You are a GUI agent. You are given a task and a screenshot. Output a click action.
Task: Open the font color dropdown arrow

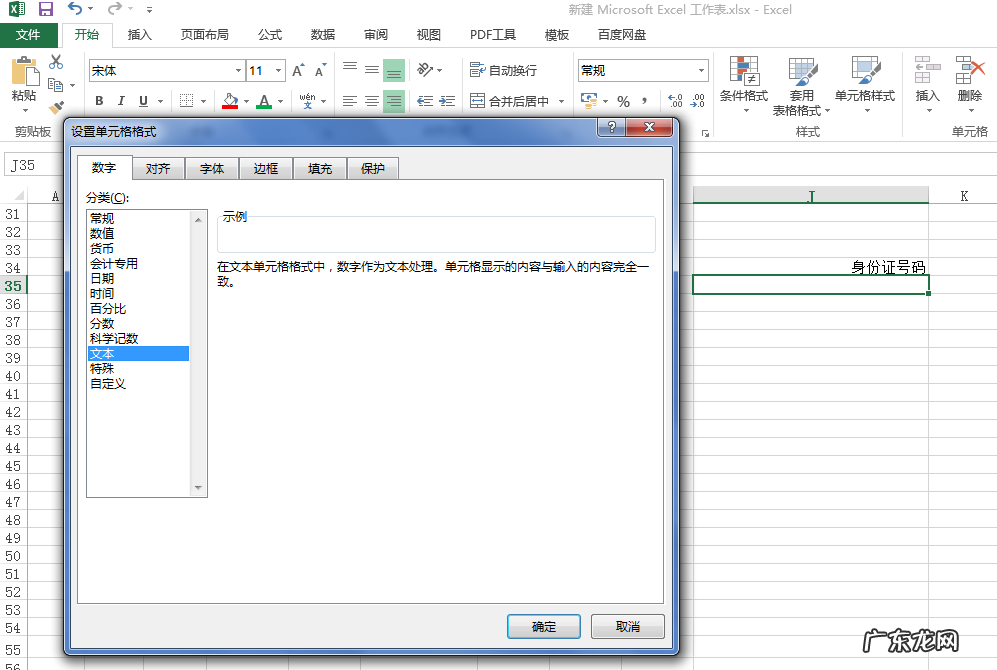[x=280, y=101]
